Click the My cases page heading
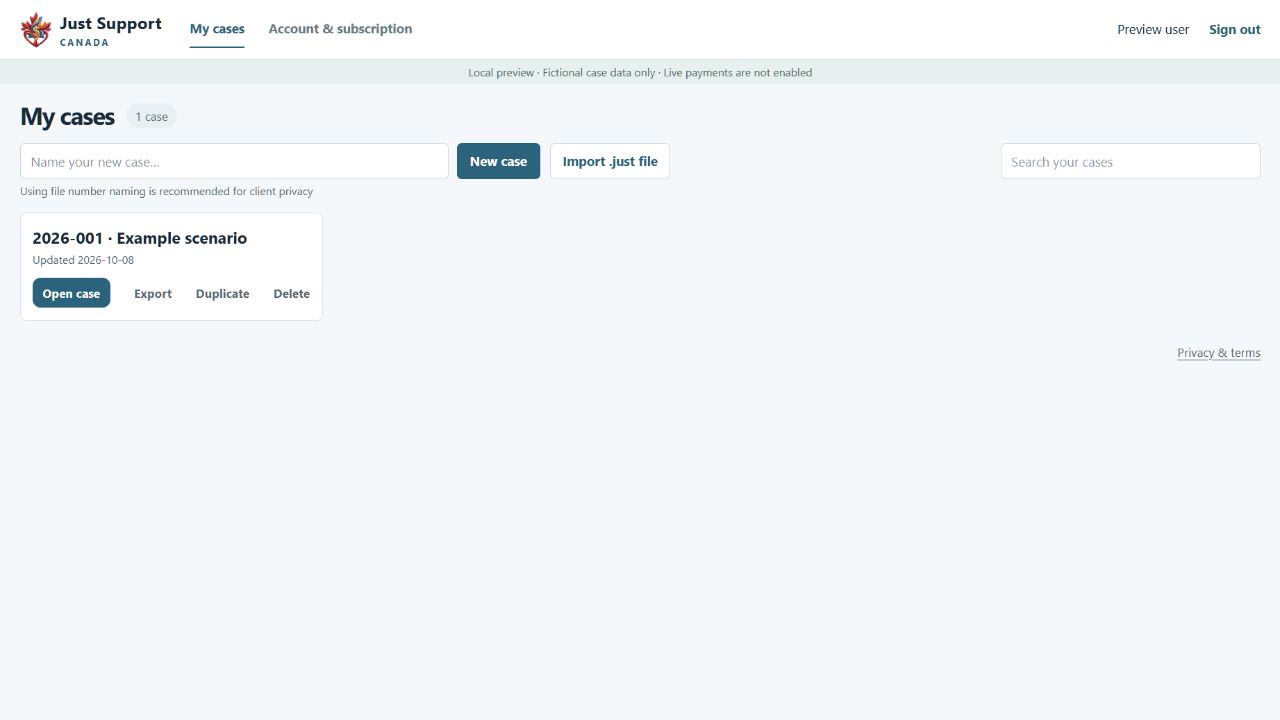The image size is (1280, 720). 67,117
